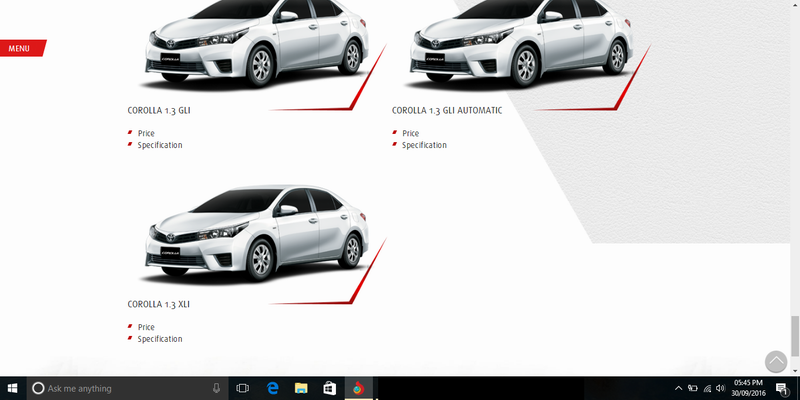This screenshot has height=400, width=800.
Task: Show hidden system tray icons
Action: [x=679, y=388]
